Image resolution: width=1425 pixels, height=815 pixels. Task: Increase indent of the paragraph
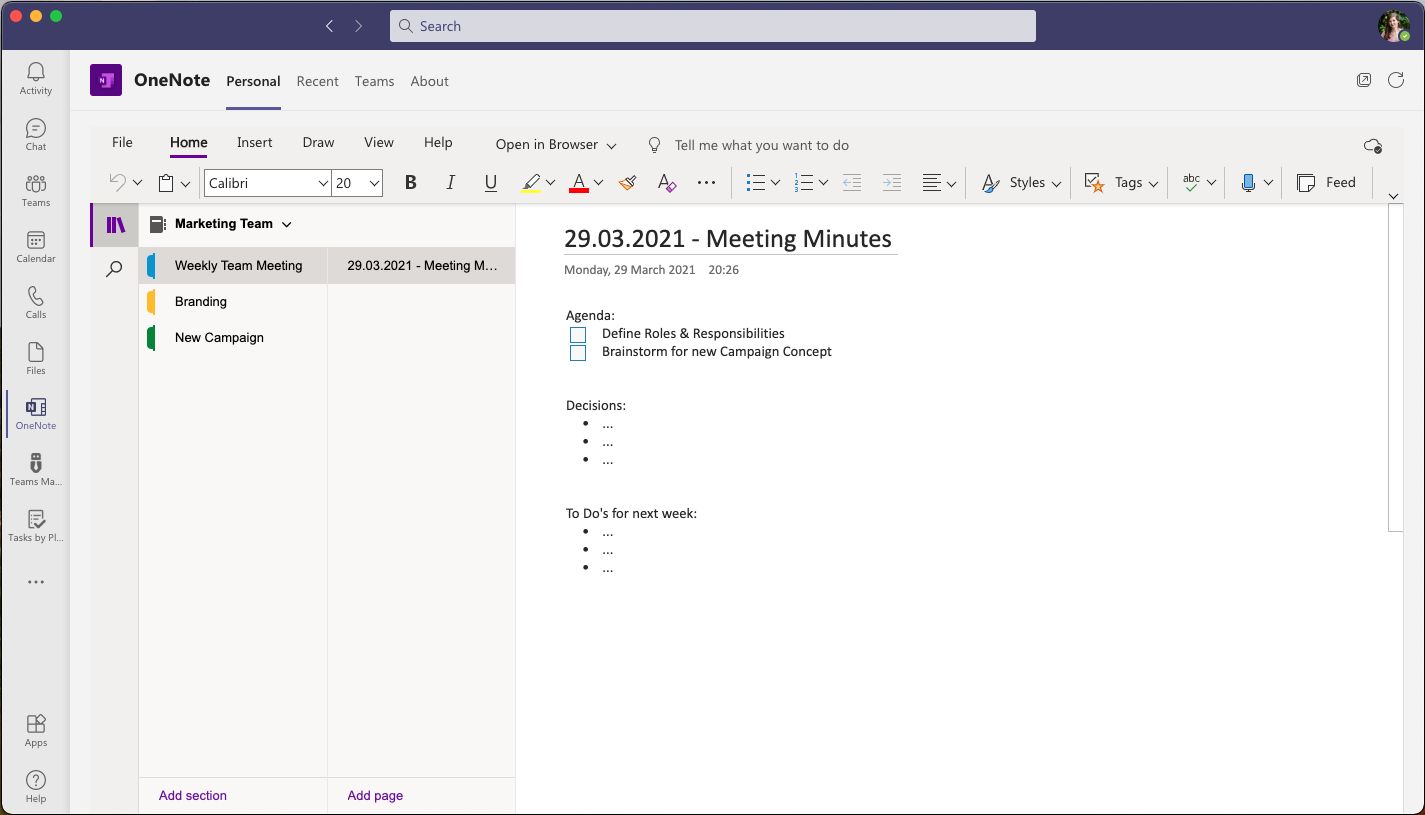click(x=892, y=183)
